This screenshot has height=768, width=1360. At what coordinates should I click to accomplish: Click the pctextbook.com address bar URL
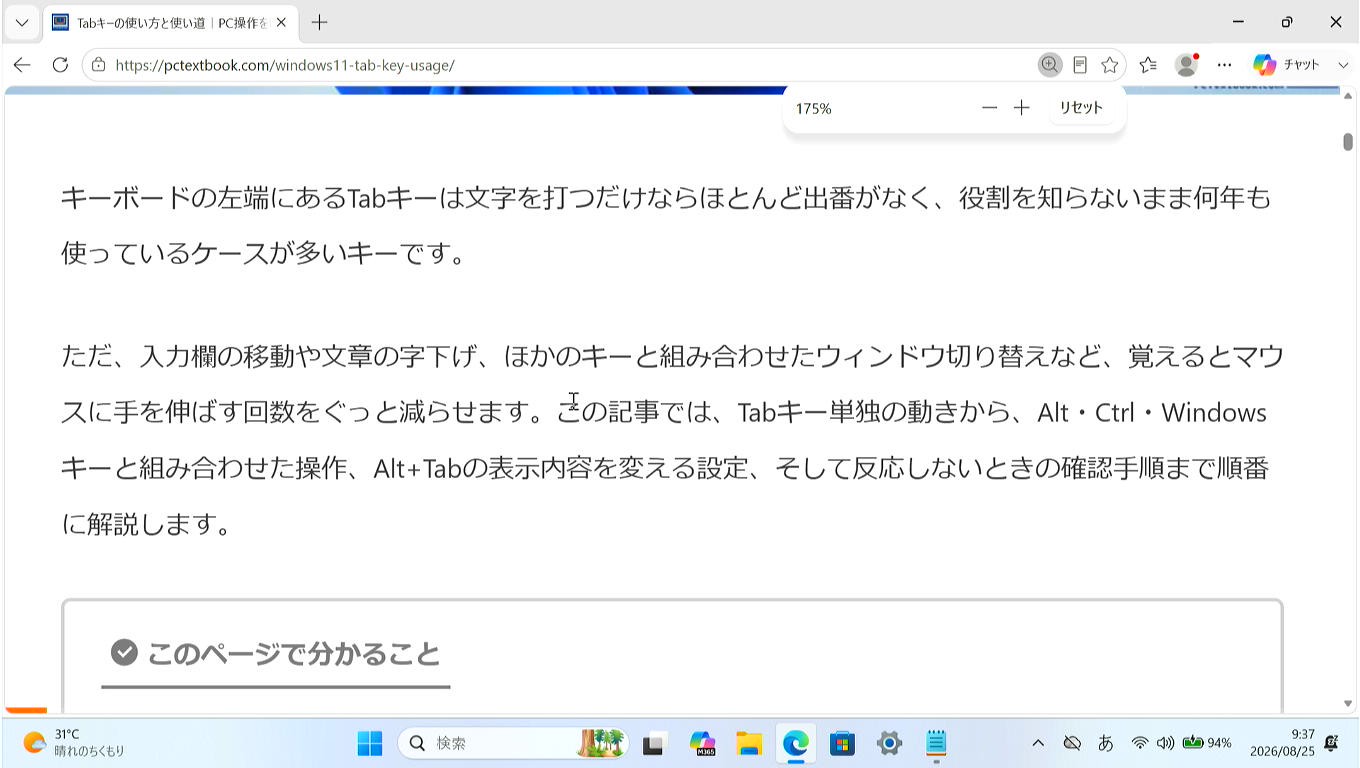point(285,65)
